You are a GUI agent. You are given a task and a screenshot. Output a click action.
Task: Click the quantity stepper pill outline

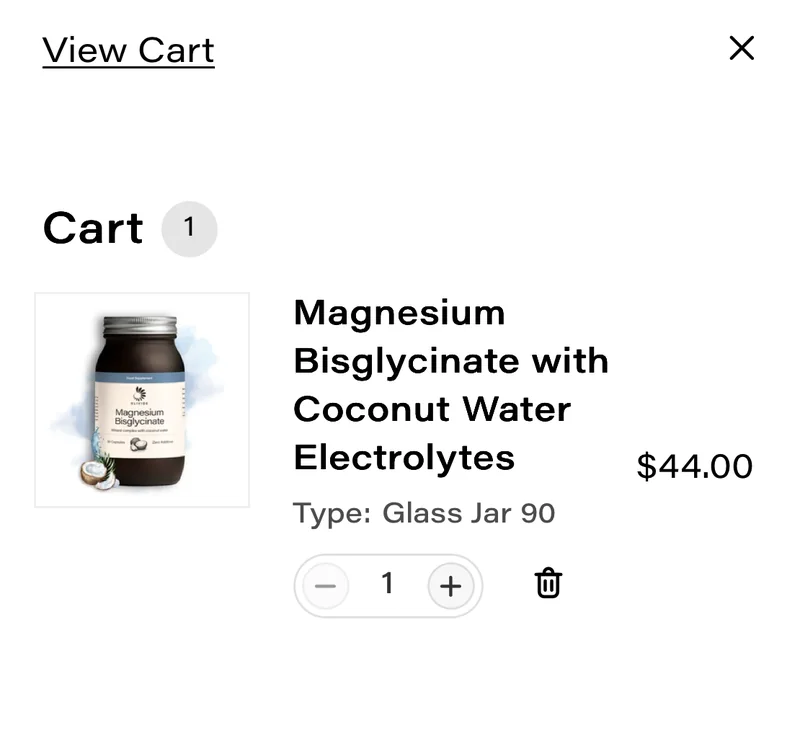coord(388,586)
